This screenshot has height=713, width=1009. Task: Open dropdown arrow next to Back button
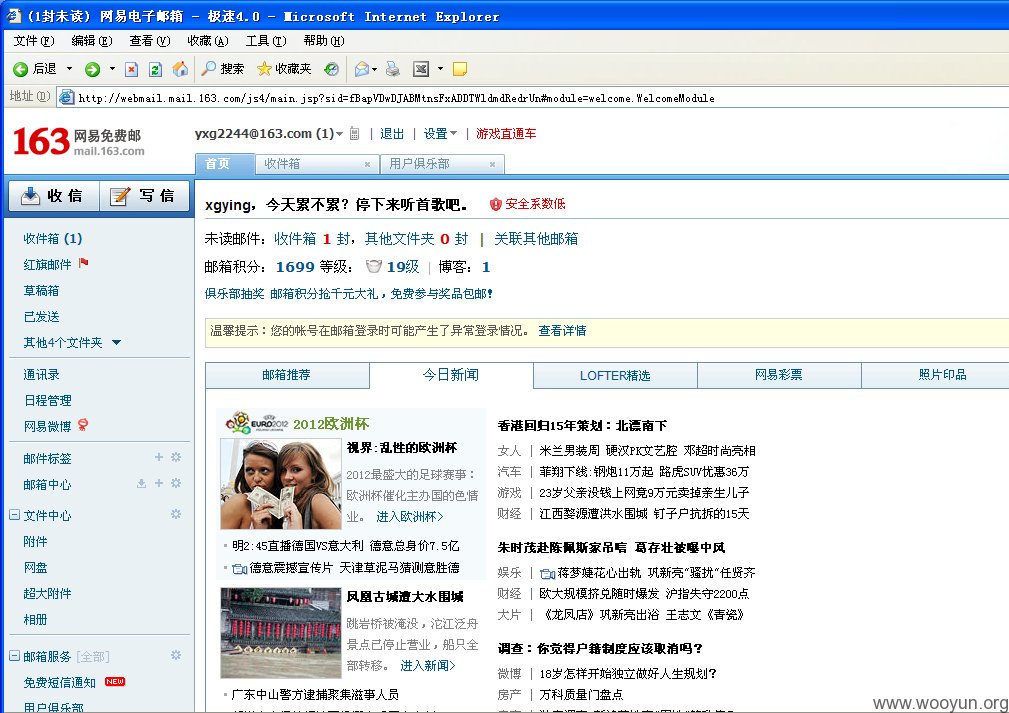[x=69, y=69]
